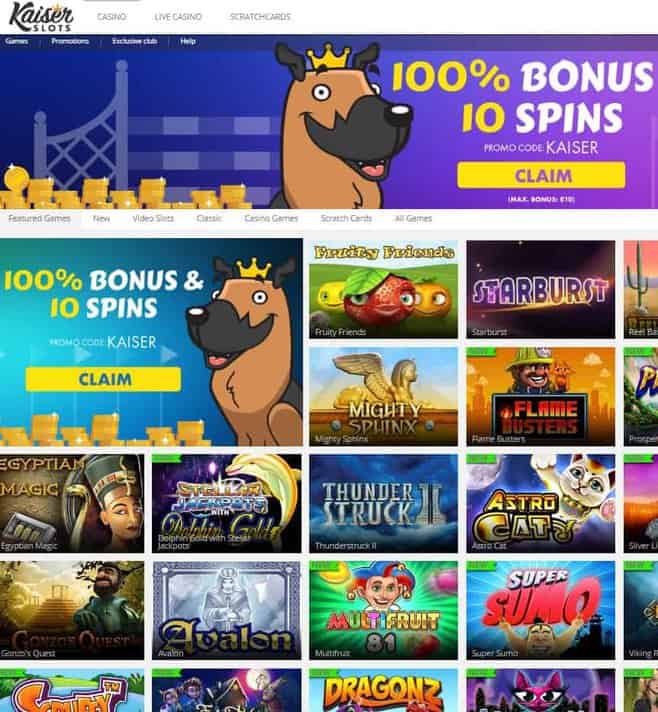Select the Video Slots tab
This screenshot has height=712, width=658.
[153, 218]
